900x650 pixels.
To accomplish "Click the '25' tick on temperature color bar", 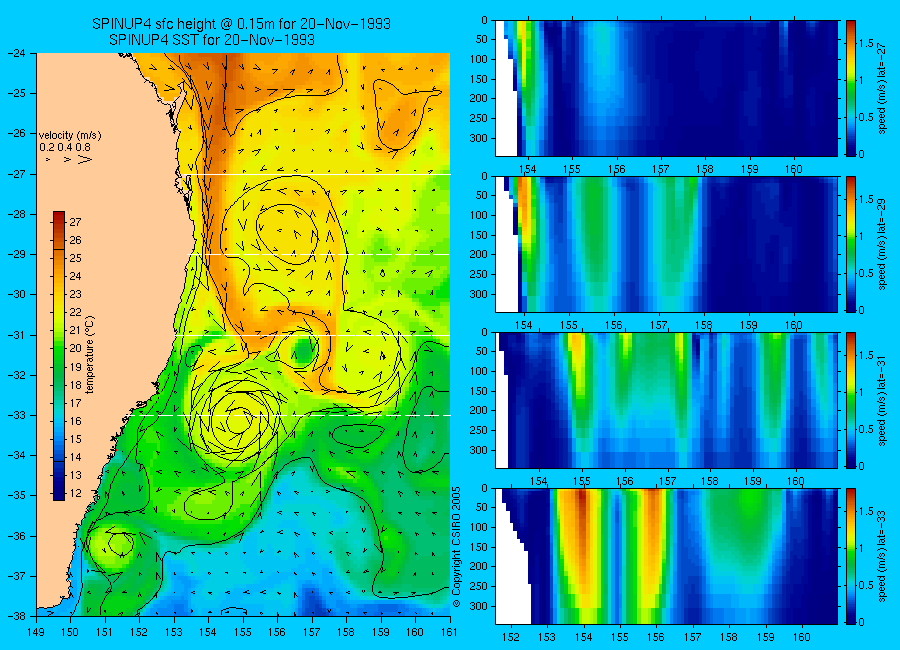I will pos(75,258).
